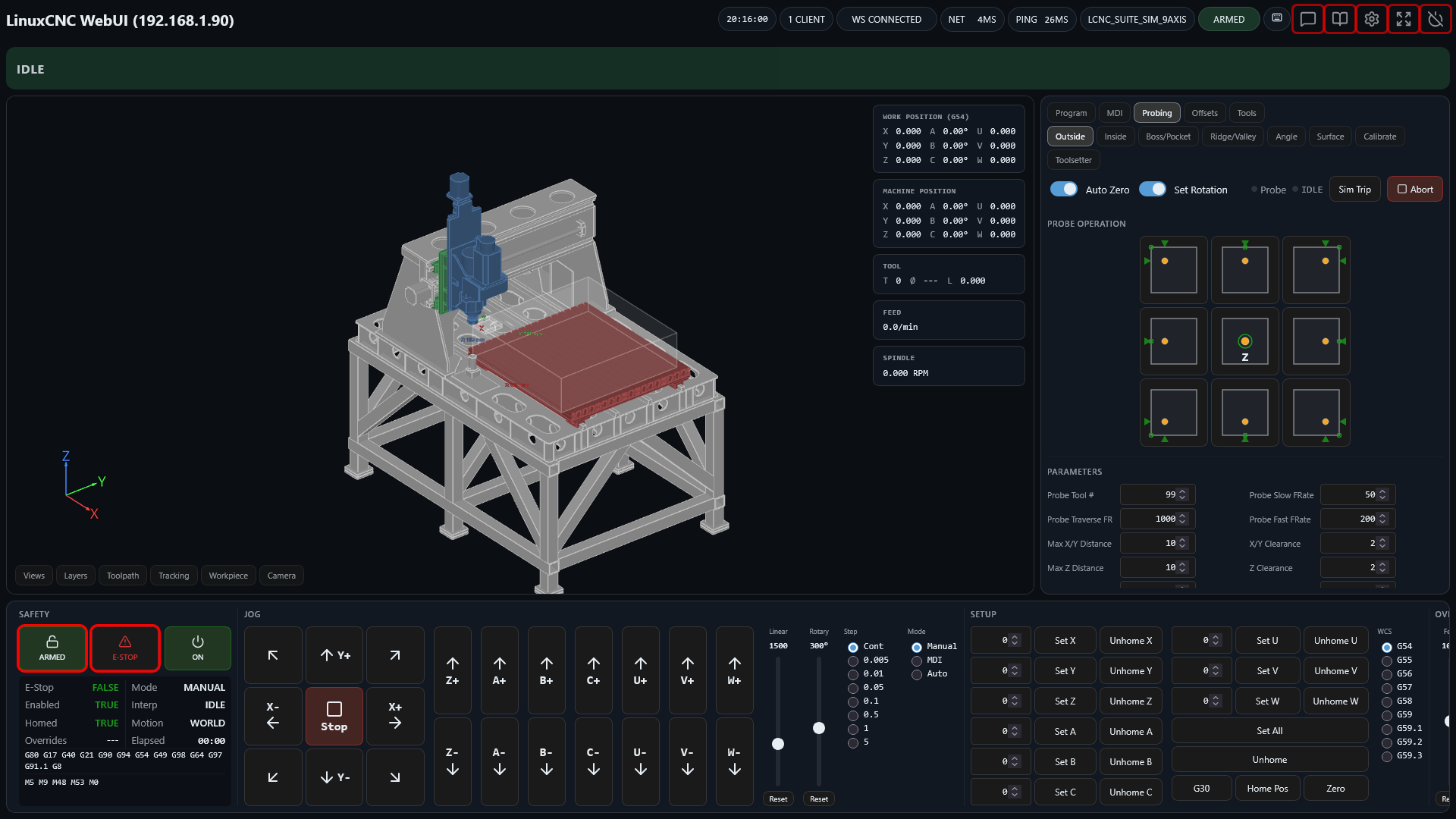This screenshot has height=819, width=1456.
Task: Click the Unhome X button
Action: tap(1130, 641)
